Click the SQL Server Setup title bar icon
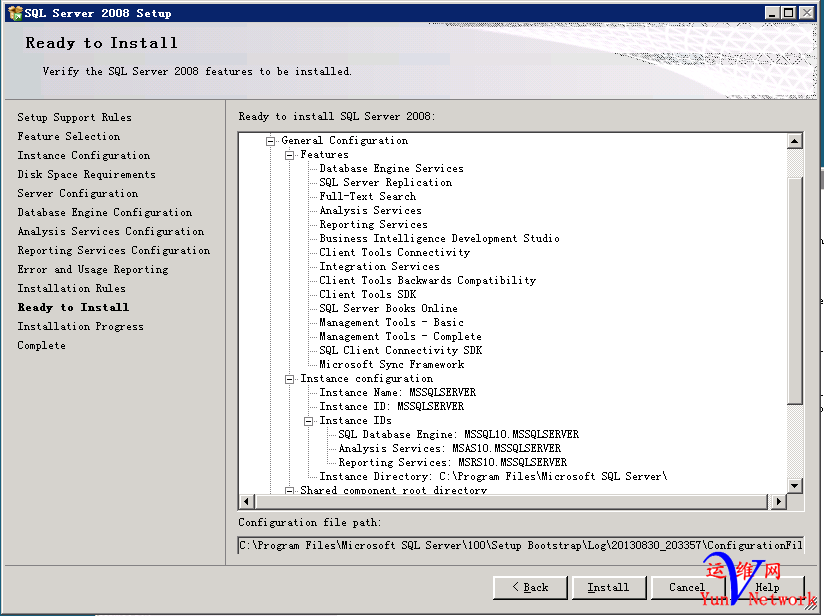The height and width of the screenshot is (616, 824). click(15, 13)
